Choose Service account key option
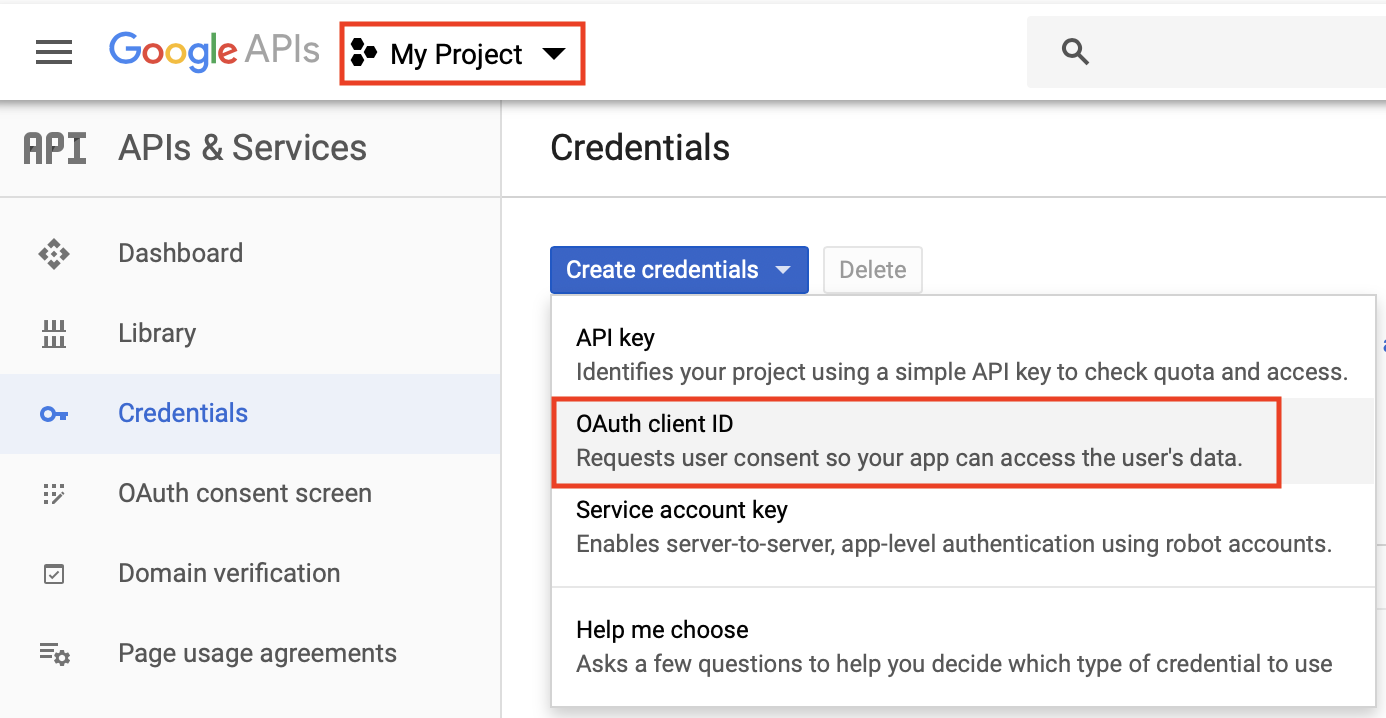Screen dimensions: 1386x718 [963, 528]
